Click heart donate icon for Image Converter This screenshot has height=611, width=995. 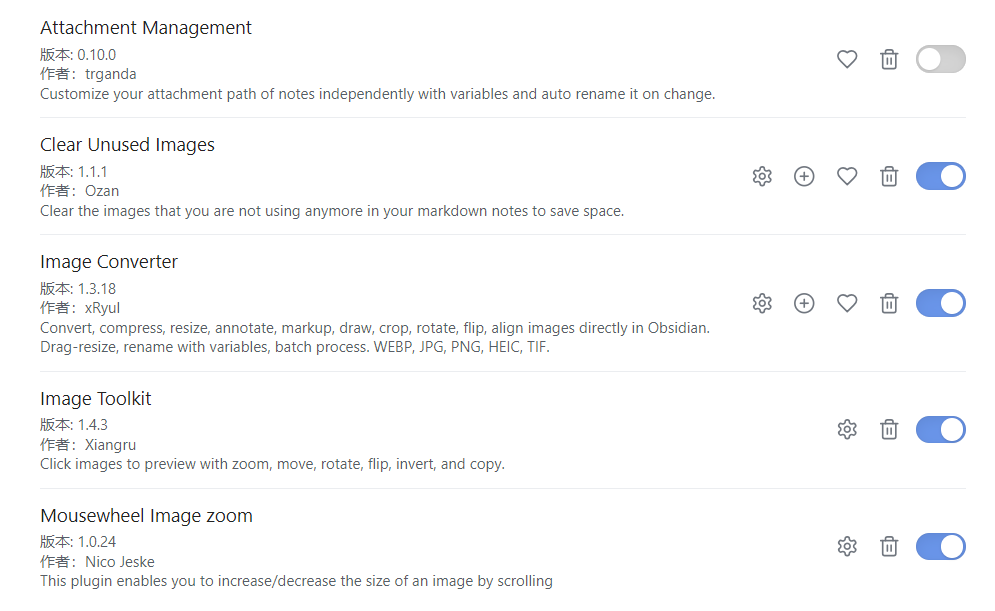[x=847, y=303]
